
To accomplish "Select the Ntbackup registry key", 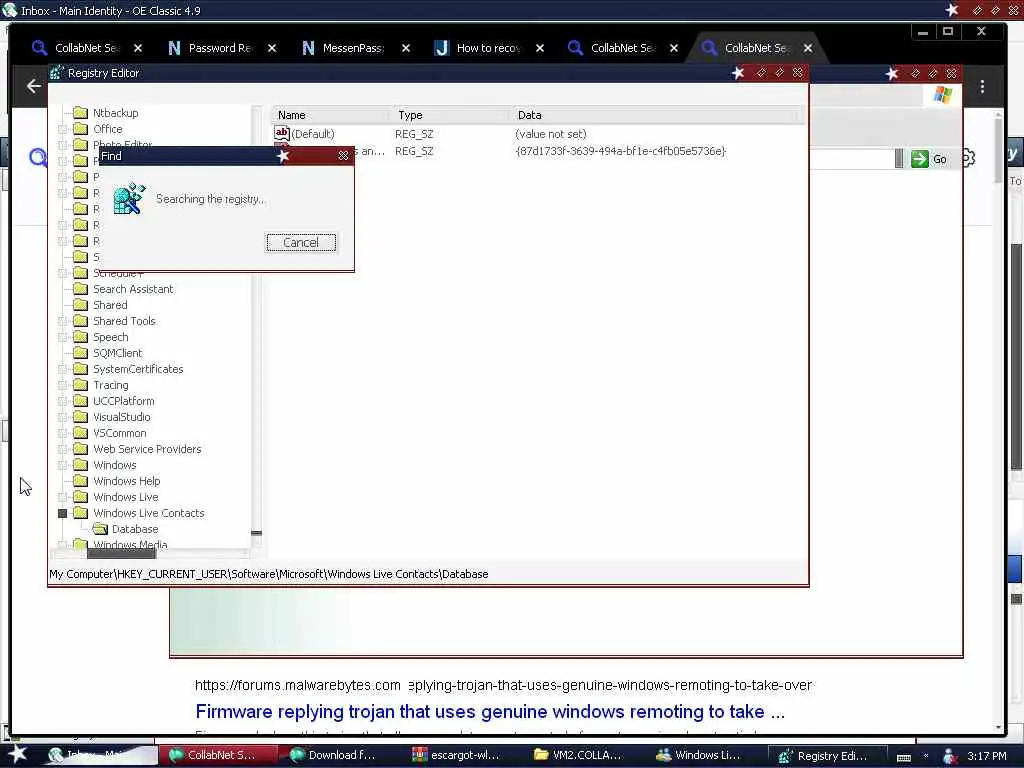I will coord(116,113).
